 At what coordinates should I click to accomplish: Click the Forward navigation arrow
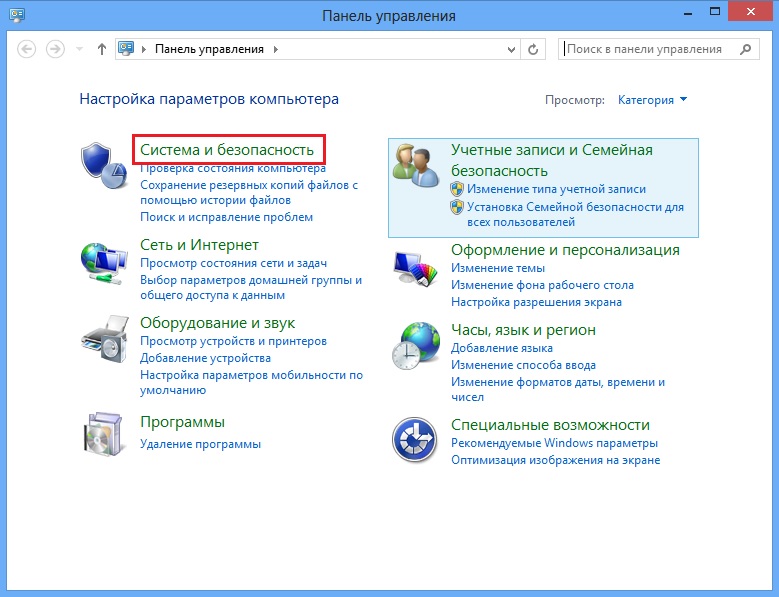[55, 49]
